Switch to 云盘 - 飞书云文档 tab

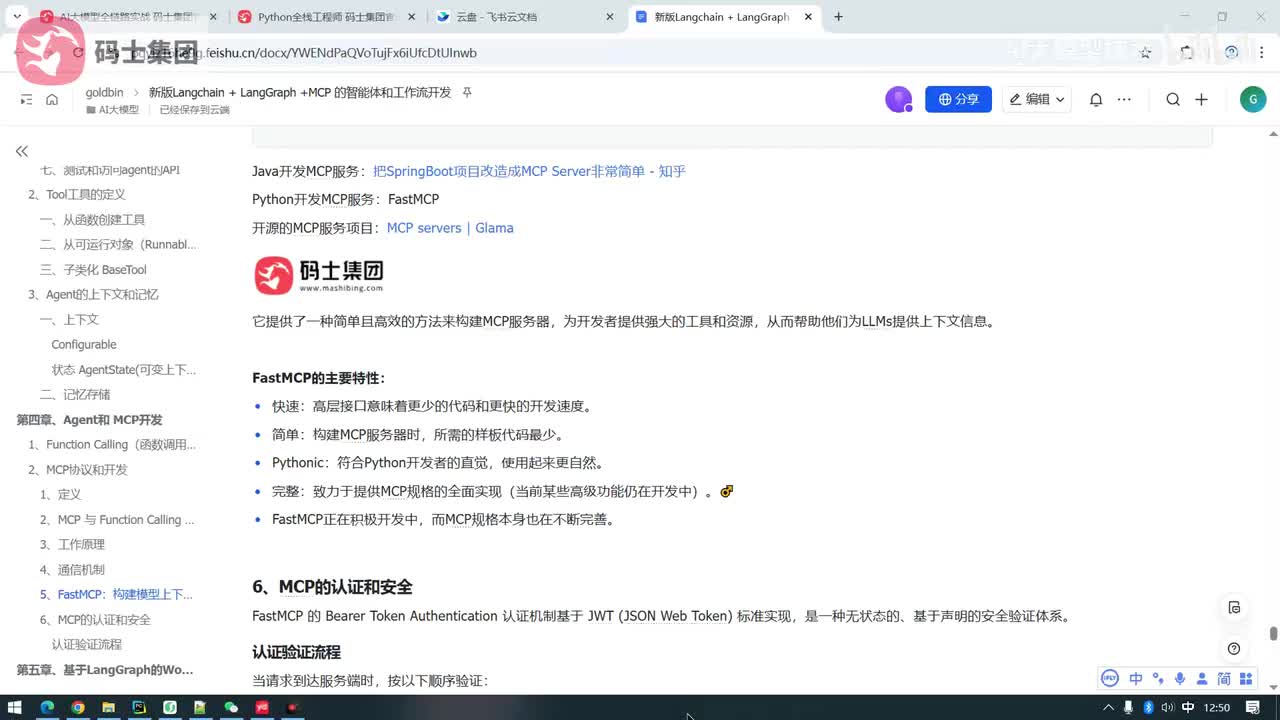click(x=526, y=17)
